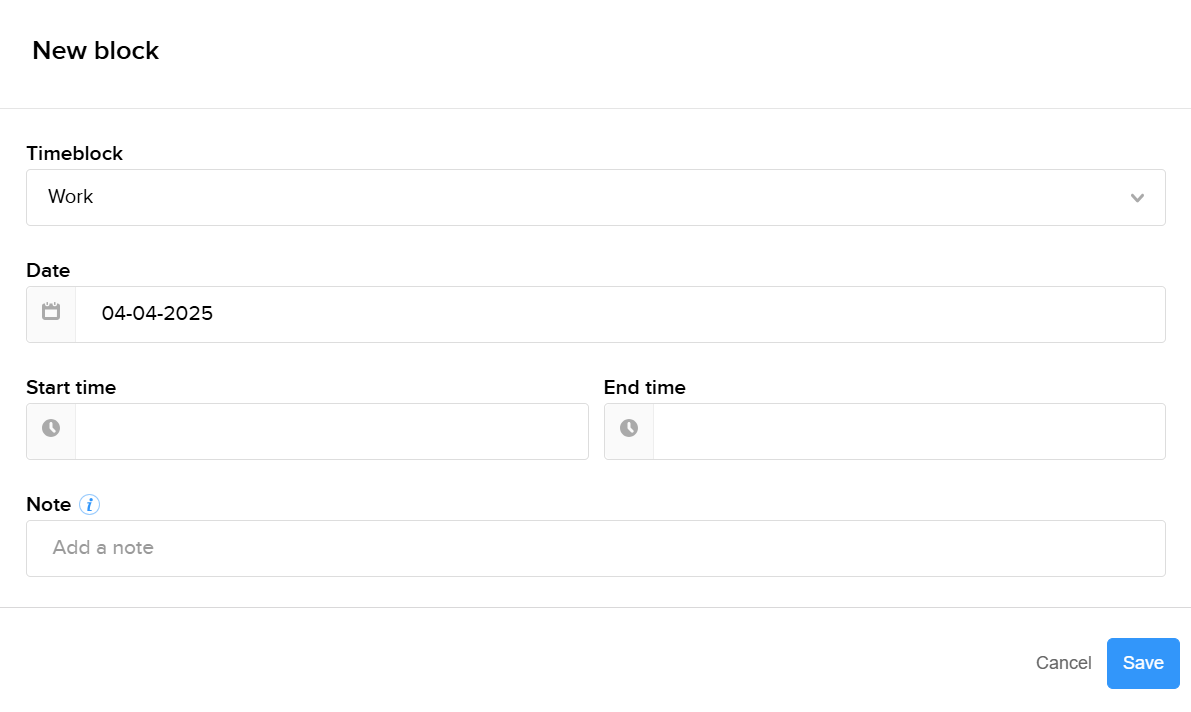
Task: Open the Timeblock dropdown chevron
Action: pyautogui.click(x=1137, y=198)
